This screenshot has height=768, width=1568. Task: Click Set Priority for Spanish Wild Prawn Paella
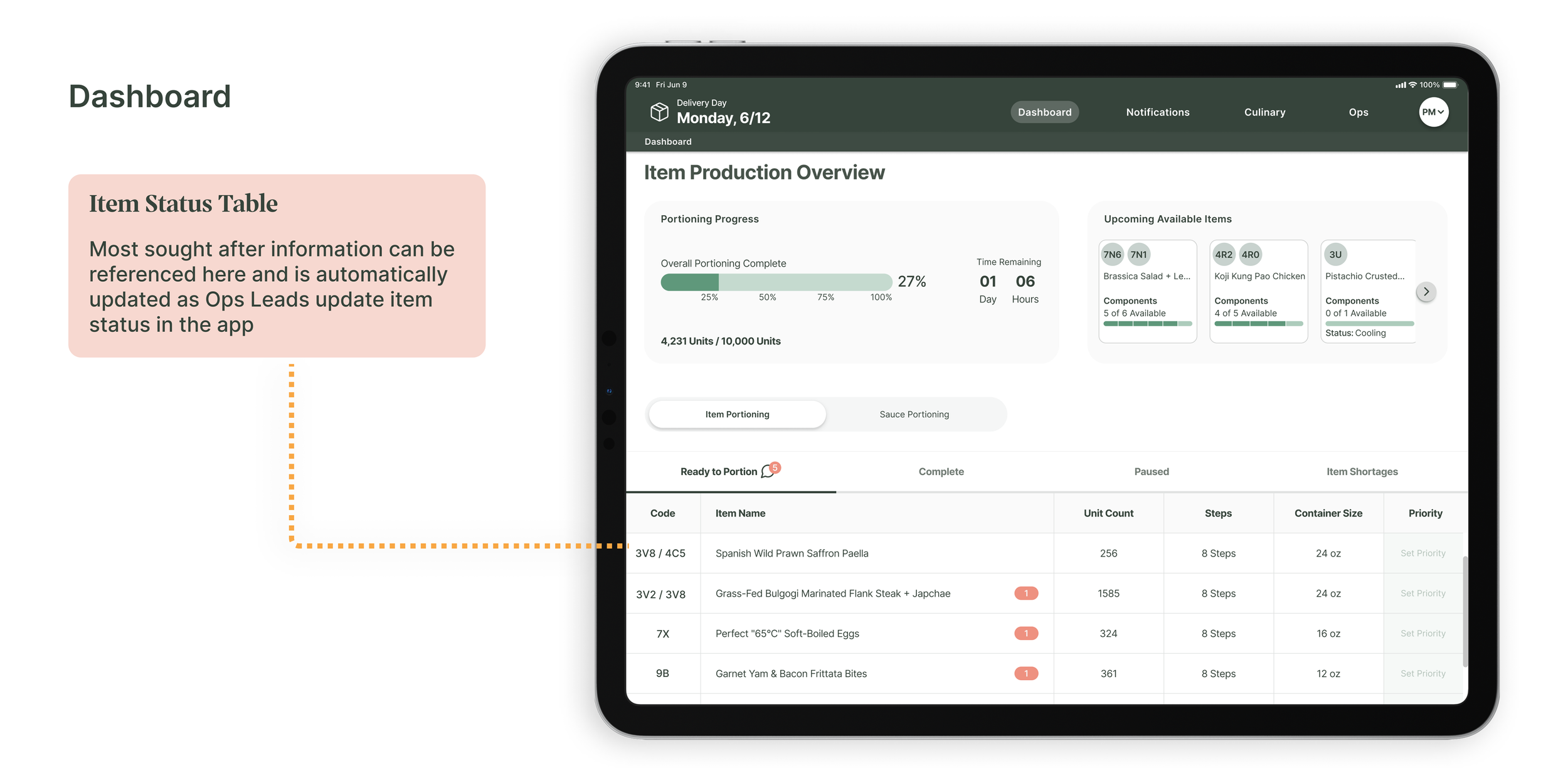tap(1422, 553)
